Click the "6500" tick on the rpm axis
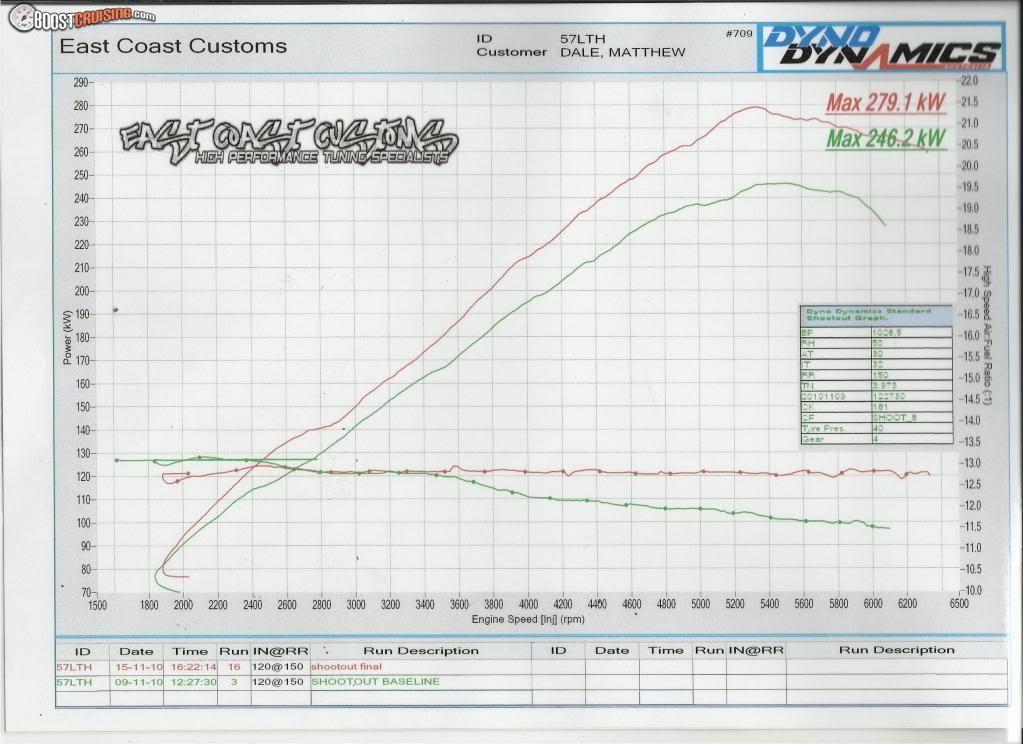Viewport: 1023px width, 744px height. (x=958, y=604)
